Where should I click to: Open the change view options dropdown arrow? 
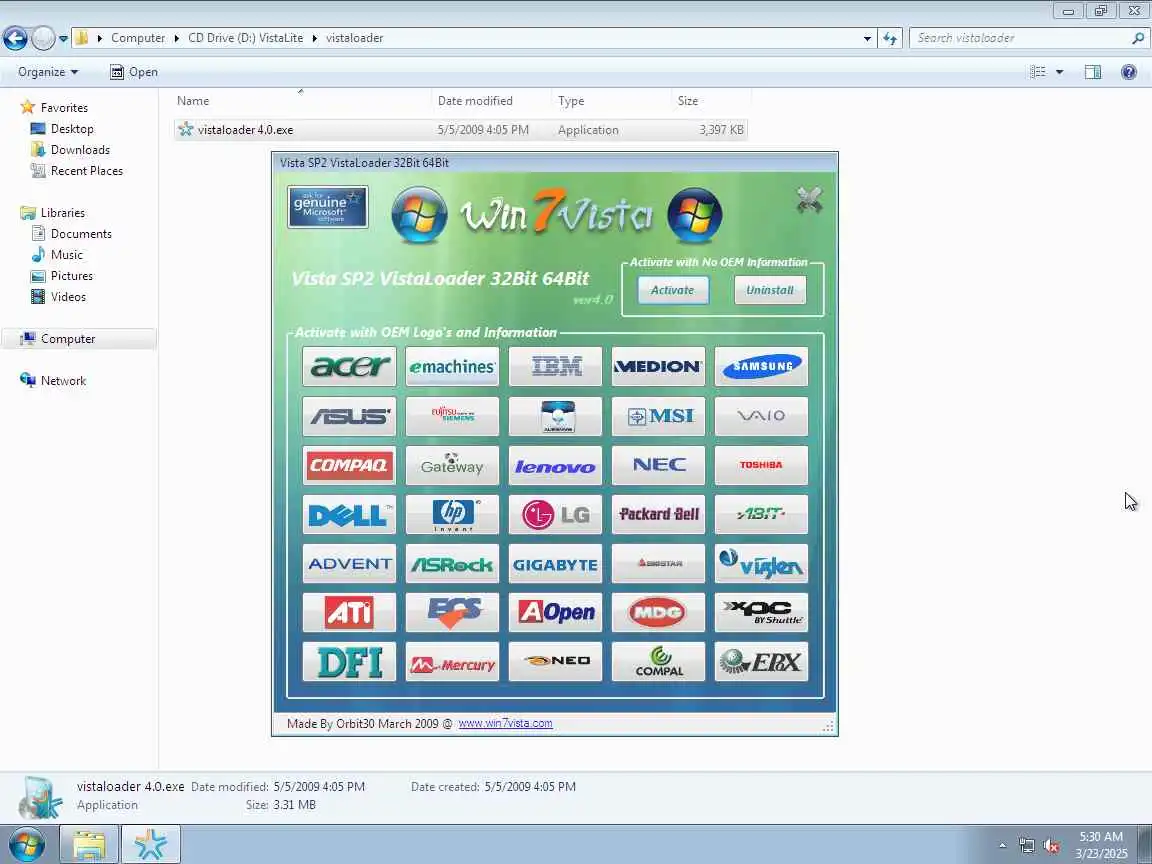tap(1059, 72)
